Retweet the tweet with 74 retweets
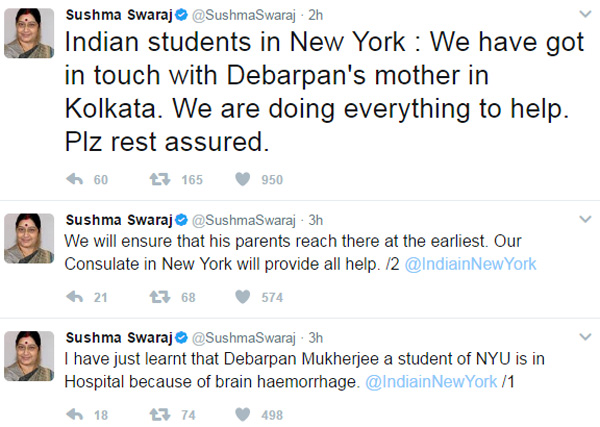 [155, 413]
